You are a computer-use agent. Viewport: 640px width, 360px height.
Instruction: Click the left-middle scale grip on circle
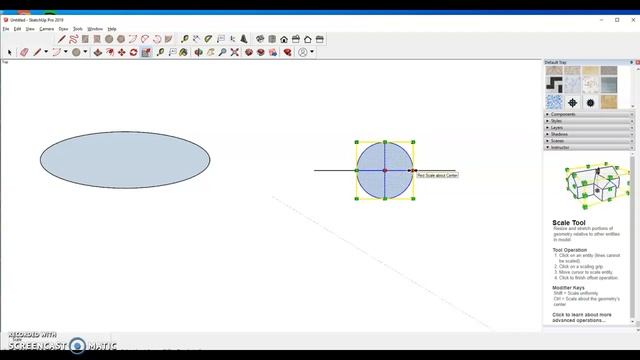[356, 171]
